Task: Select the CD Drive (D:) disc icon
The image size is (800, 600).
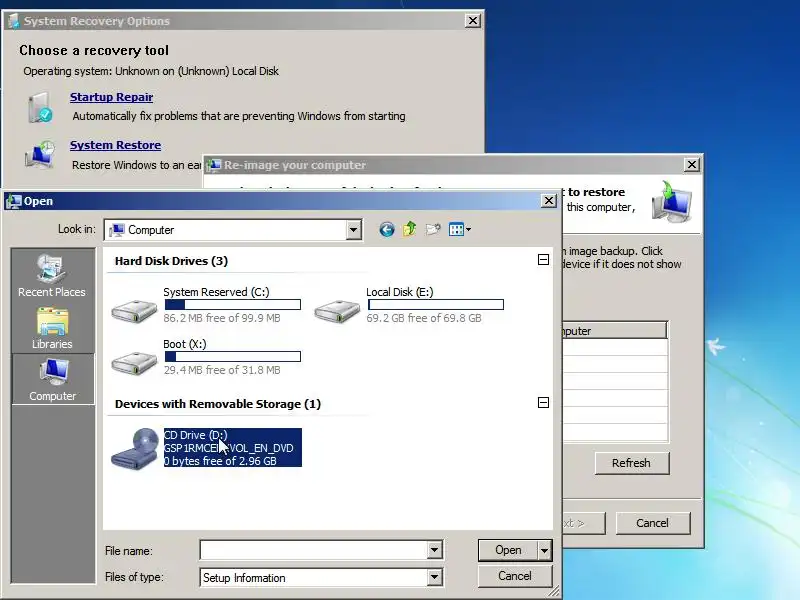Action: pyautogui.click(x=135, y=448)
